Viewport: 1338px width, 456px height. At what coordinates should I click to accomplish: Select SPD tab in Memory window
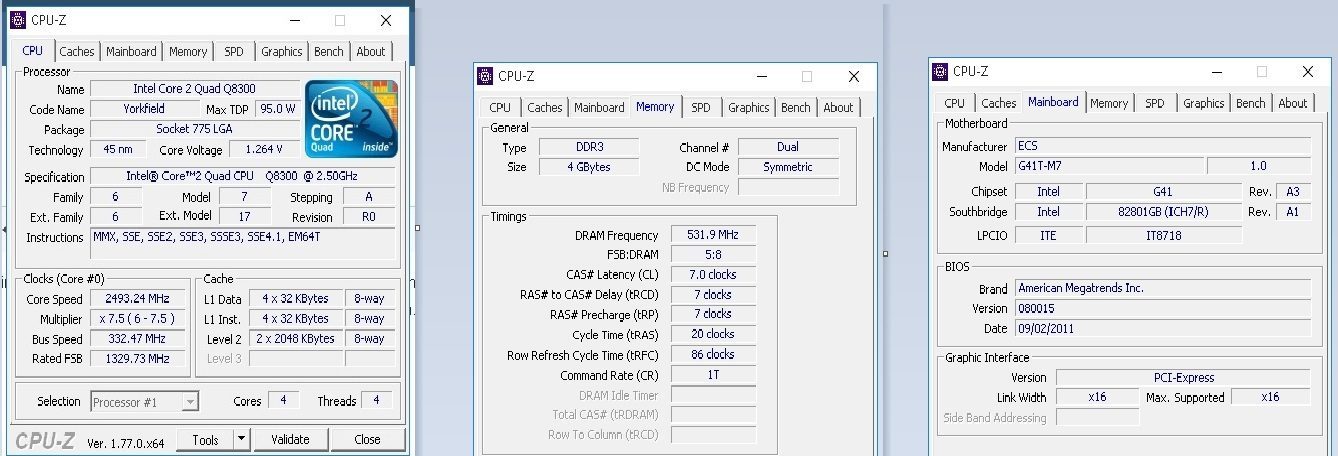[701, 108]
